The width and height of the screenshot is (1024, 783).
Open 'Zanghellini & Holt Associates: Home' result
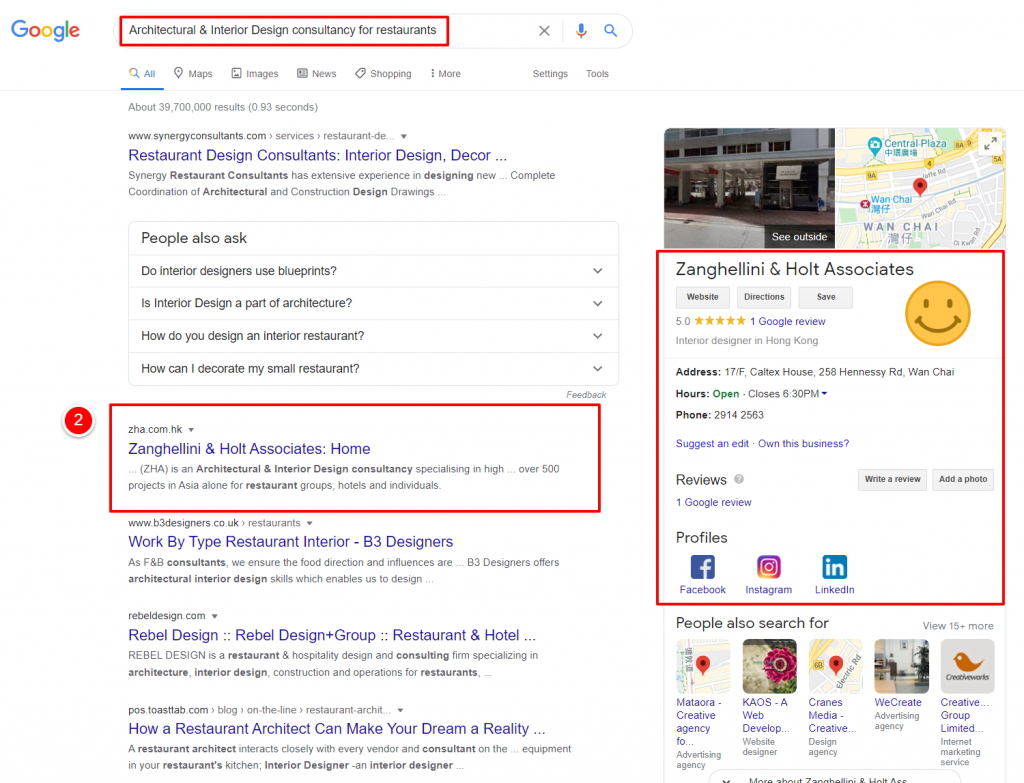point(249,449)
